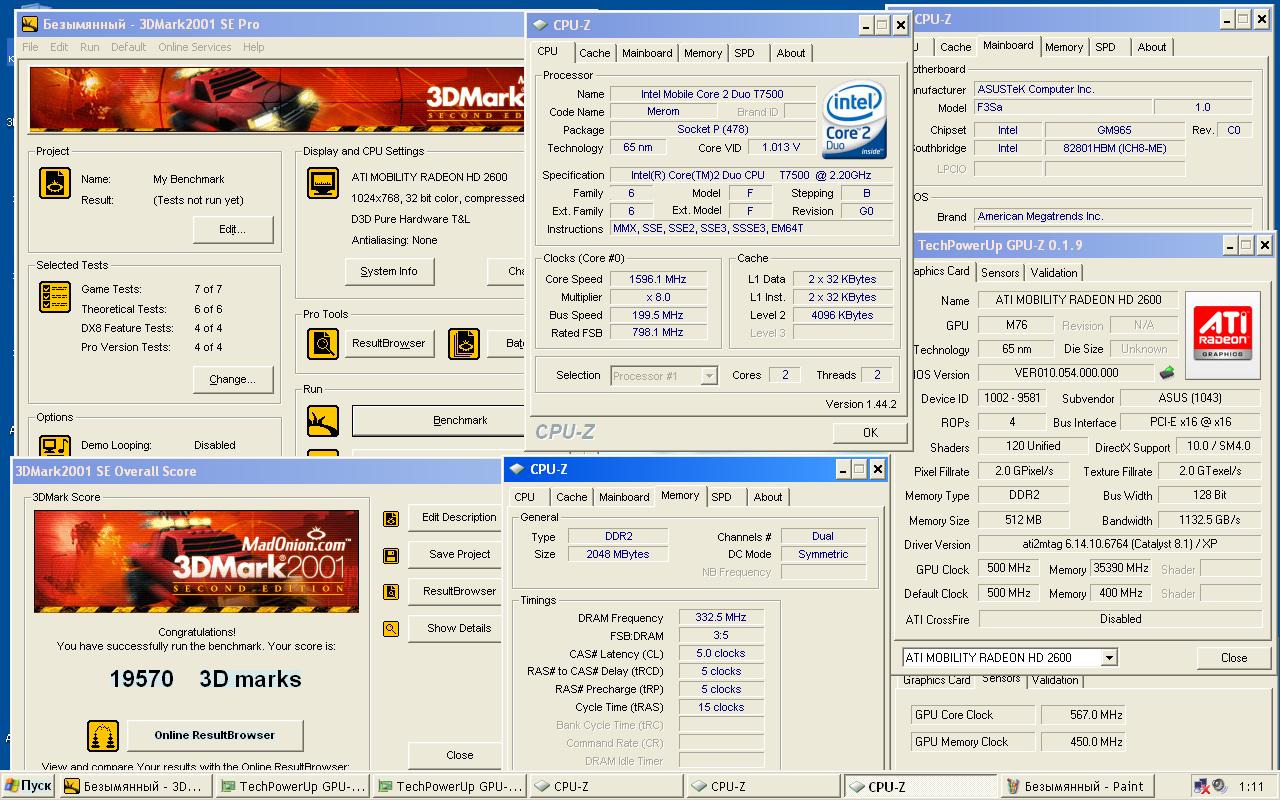Image resolution: width=1280 pixels, height=800 pixels.
Task: Click the batch run icon in Pro Tools
Action: click(x=464, y=344)
